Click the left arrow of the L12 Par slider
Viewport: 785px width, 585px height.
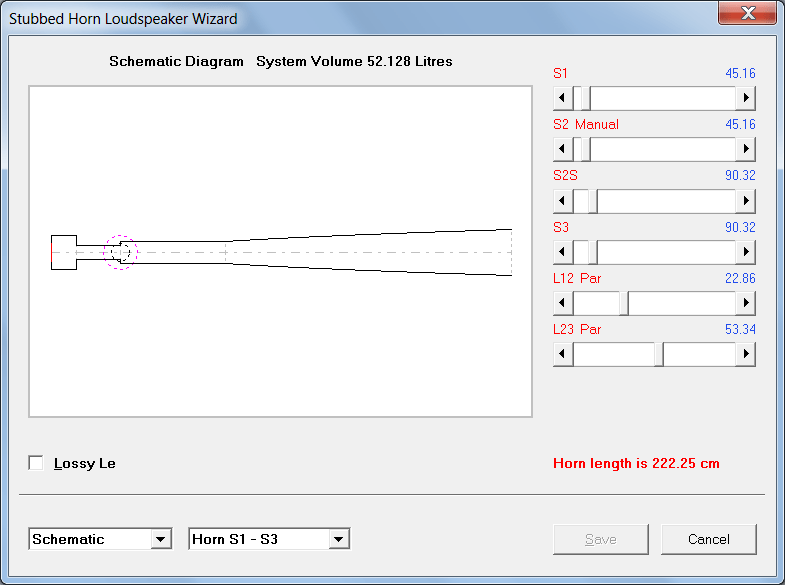click(x=563, y=303)
